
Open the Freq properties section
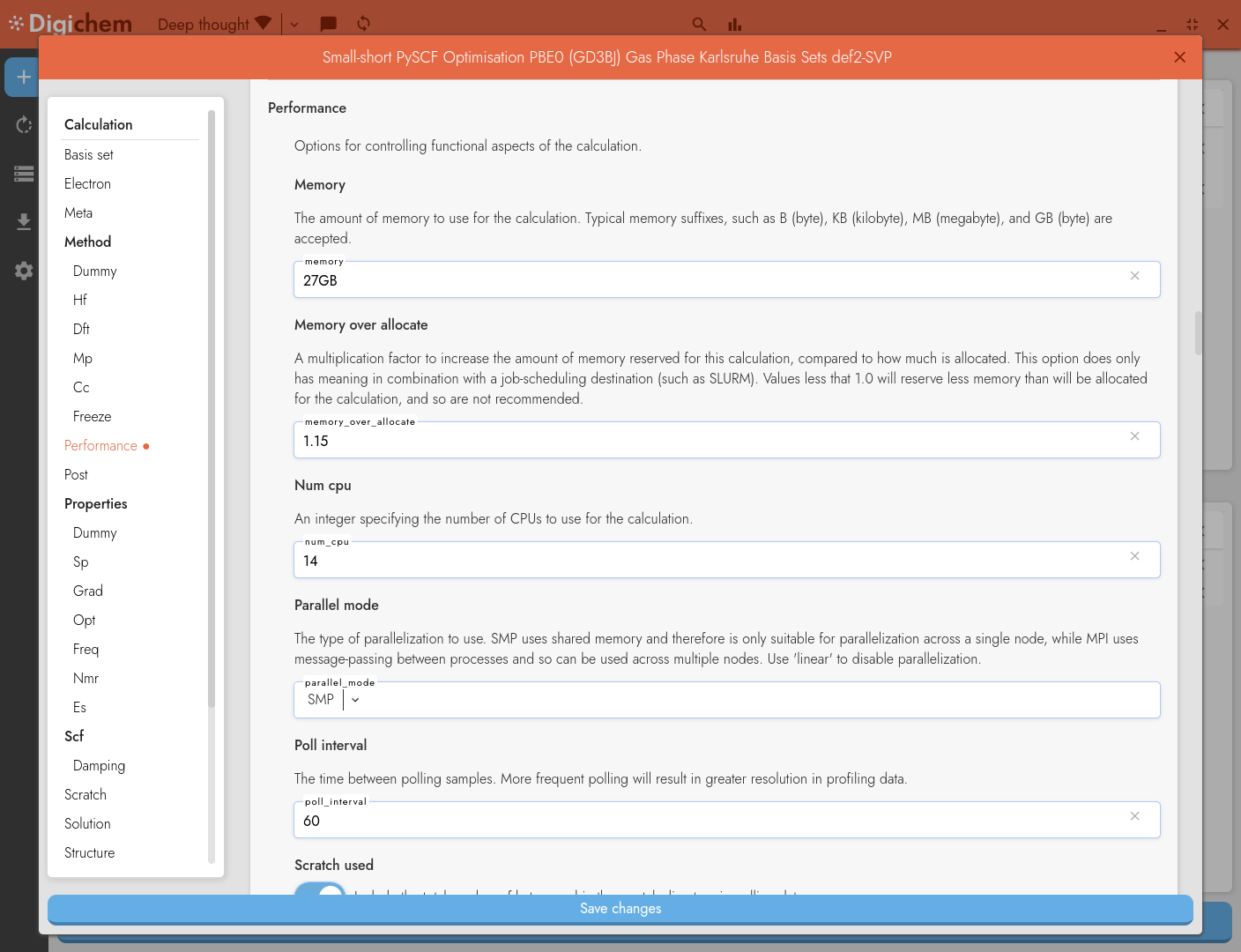pos(85,649)
